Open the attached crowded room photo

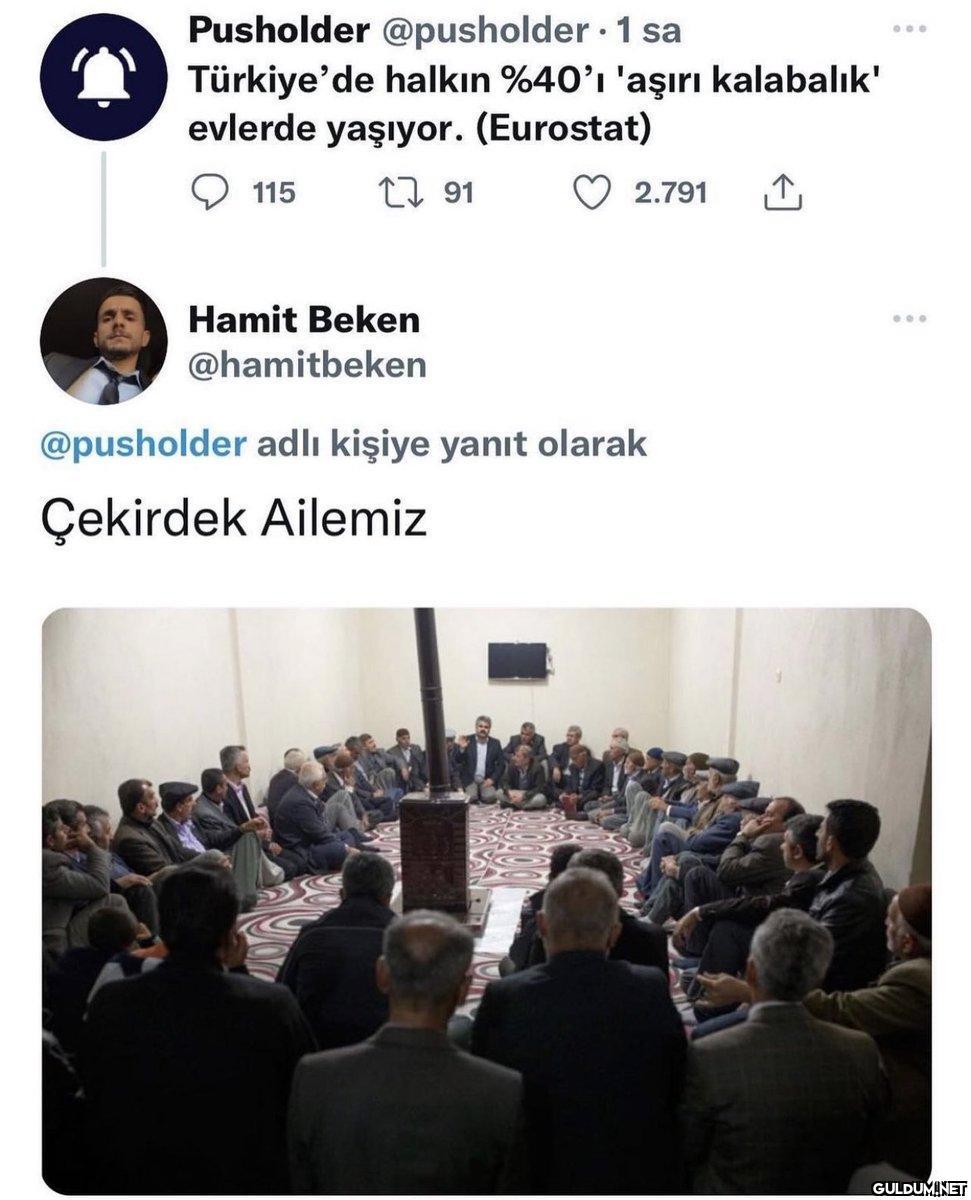[x=487, y=901]
